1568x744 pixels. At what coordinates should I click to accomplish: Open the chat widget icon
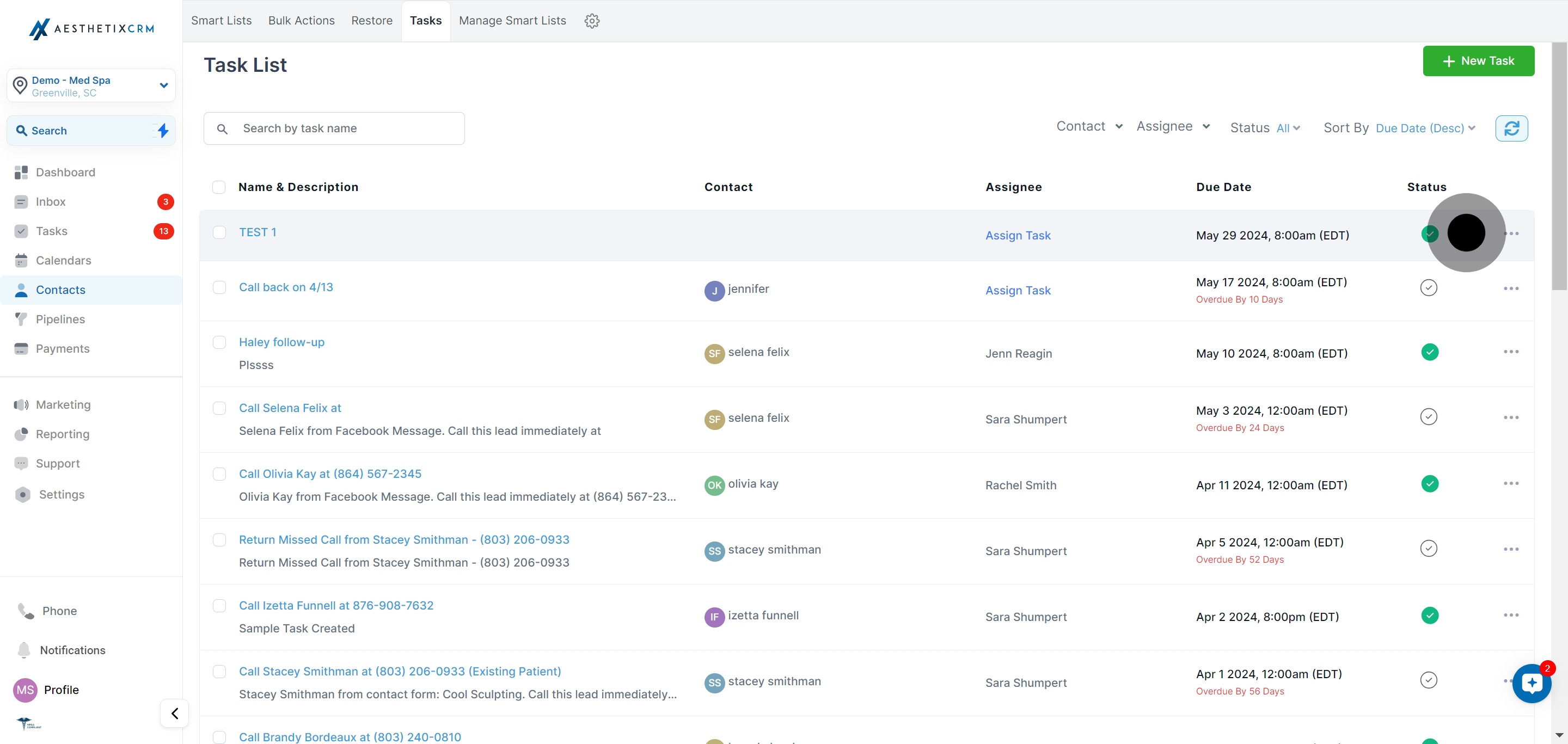point(1532,683)
